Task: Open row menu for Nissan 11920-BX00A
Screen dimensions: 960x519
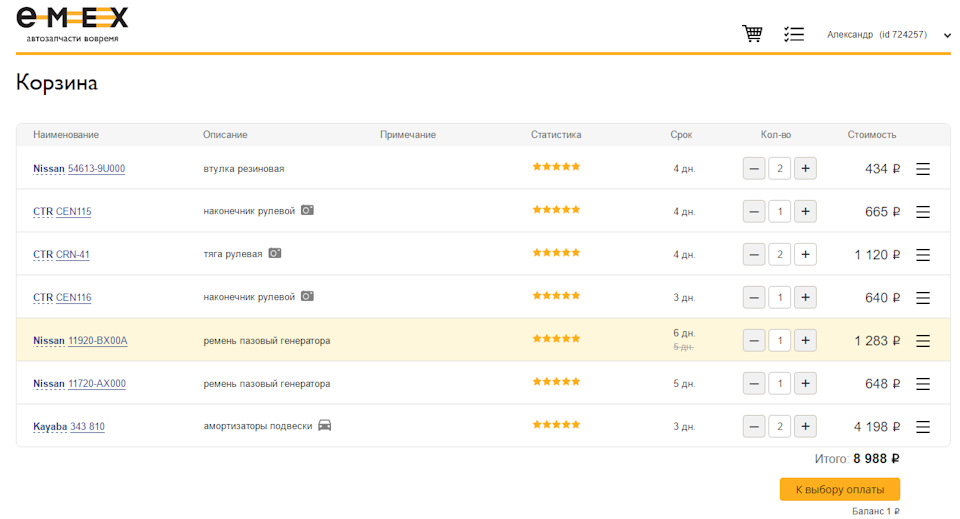Action: click(x=923, y=341)
